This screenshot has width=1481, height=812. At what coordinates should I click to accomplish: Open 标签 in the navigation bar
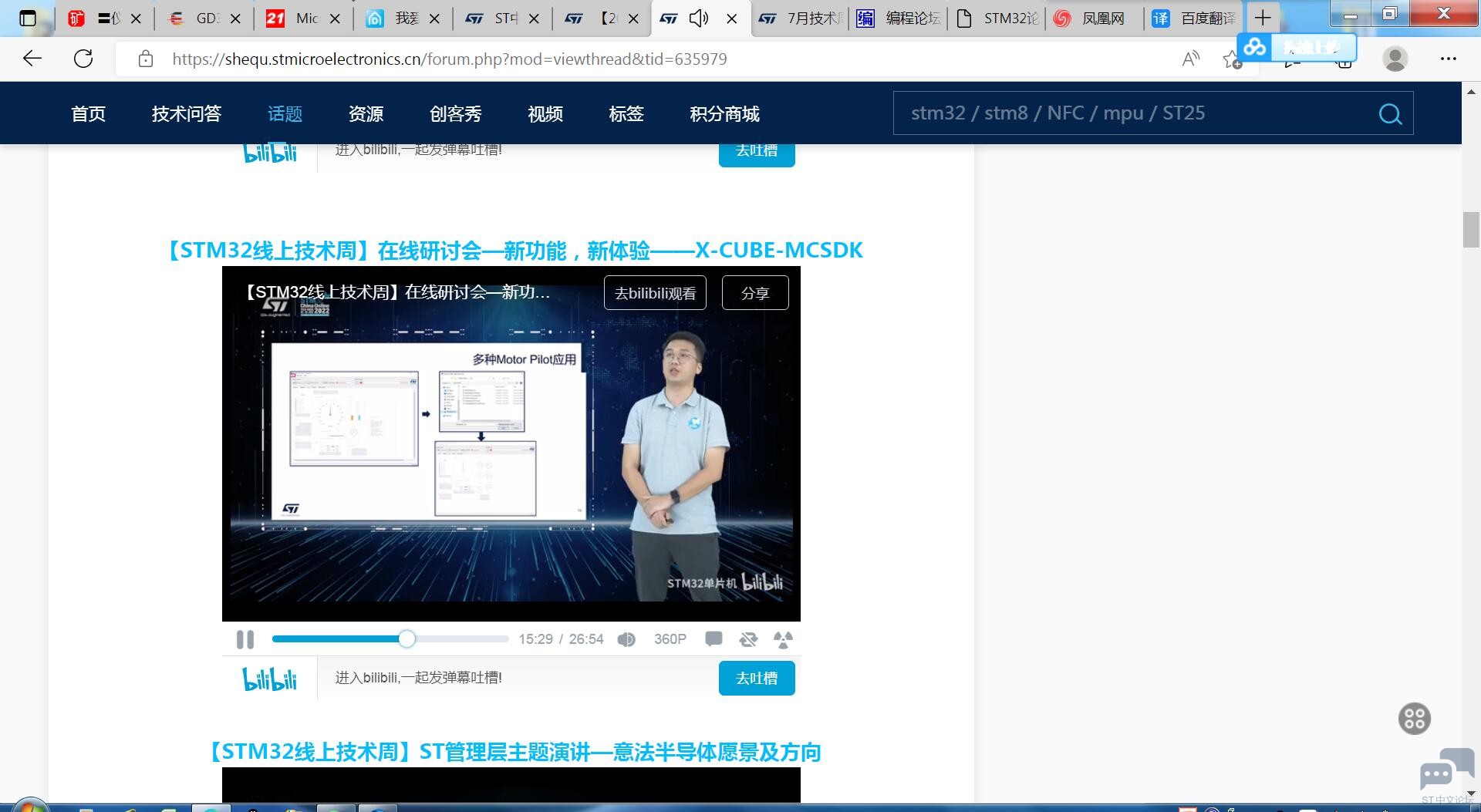pyautogui.click(x=626, y=114)
